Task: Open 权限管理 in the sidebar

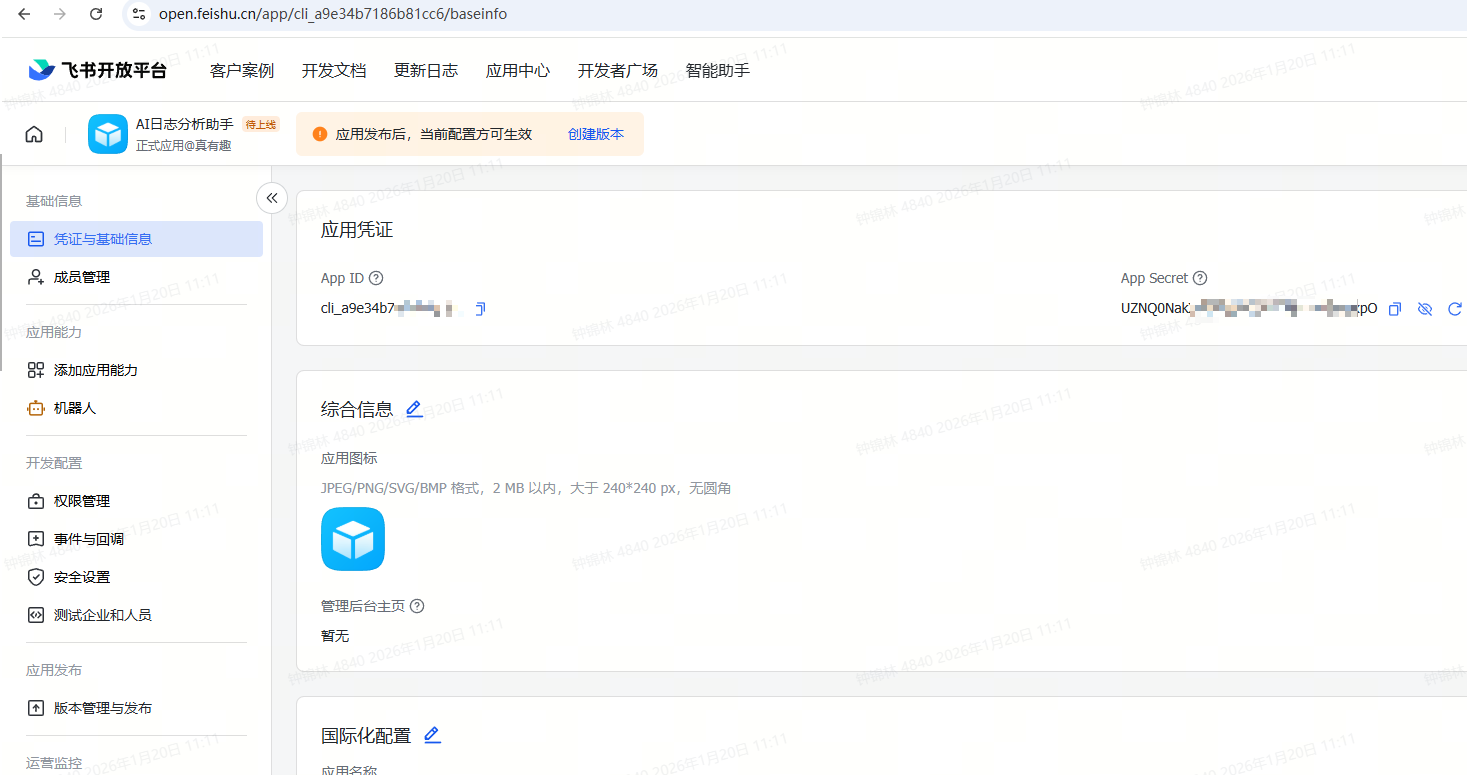Action: pos(82,501)
